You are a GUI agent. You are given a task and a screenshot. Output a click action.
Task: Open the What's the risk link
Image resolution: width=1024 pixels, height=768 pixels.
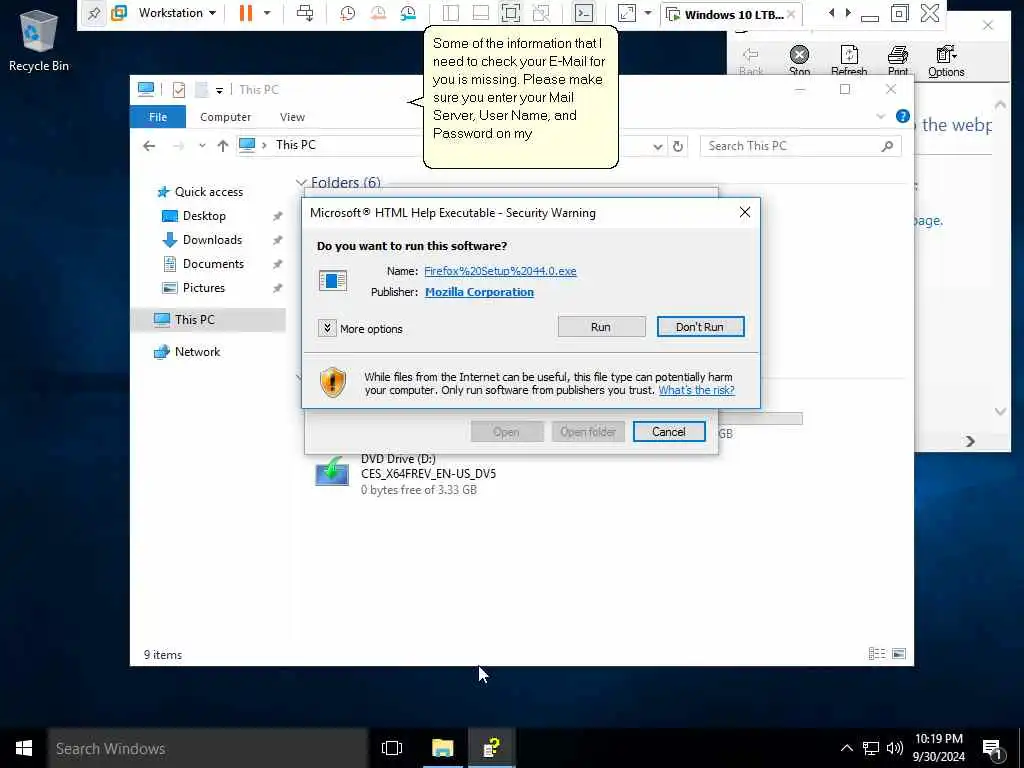(x=696, y=391)
